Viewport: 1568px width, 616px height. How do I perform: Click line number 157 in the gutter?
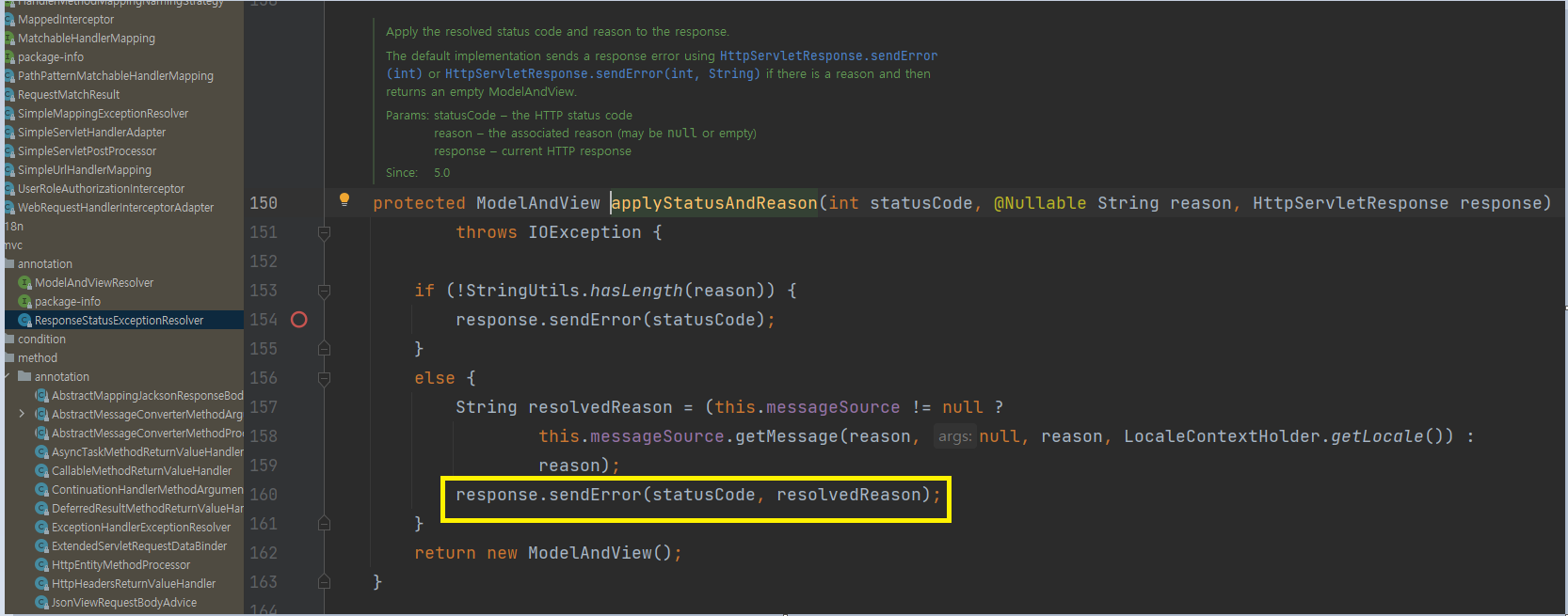[x=264, y=407]
